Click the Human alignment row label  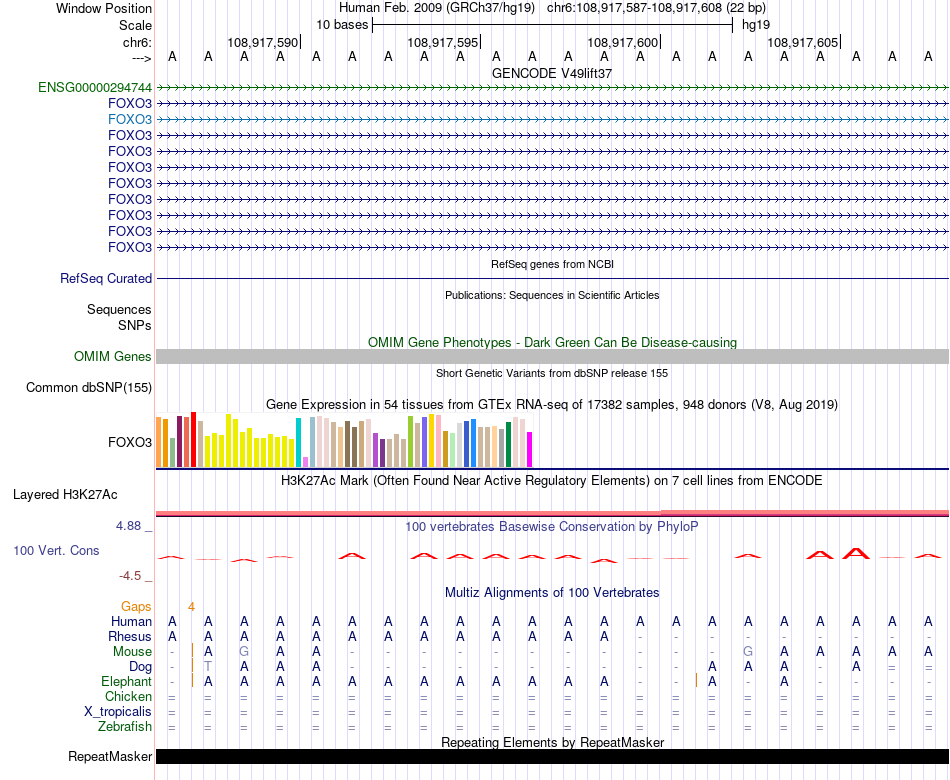[131, 622]
